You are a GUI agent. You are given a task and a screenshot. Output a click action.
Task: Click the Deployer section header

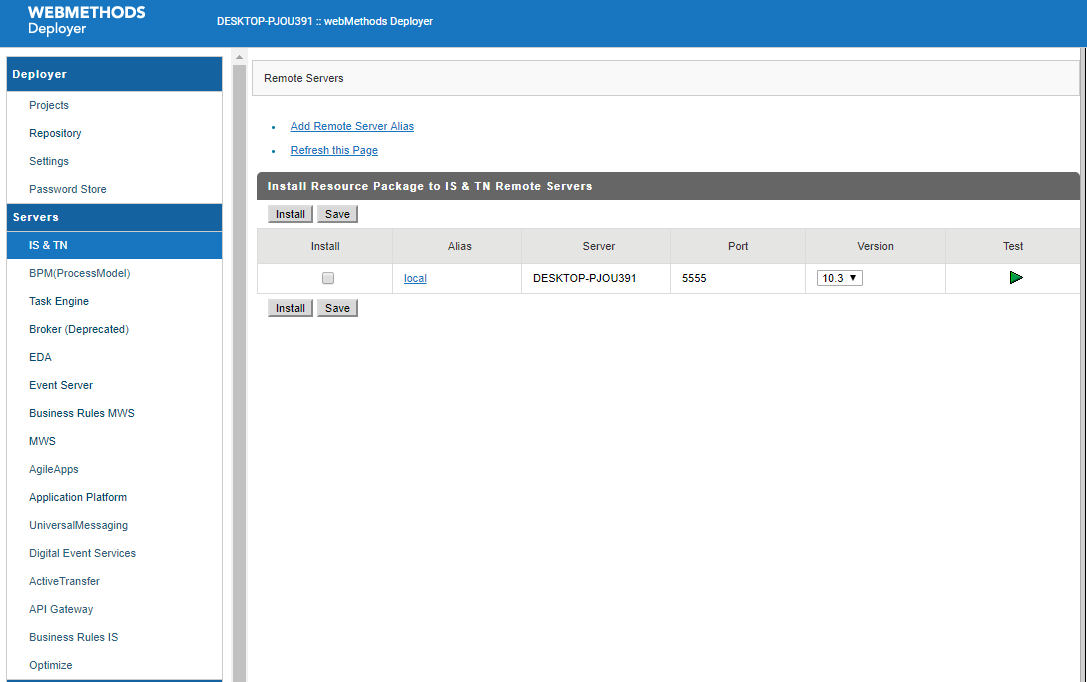coord(114,74)
